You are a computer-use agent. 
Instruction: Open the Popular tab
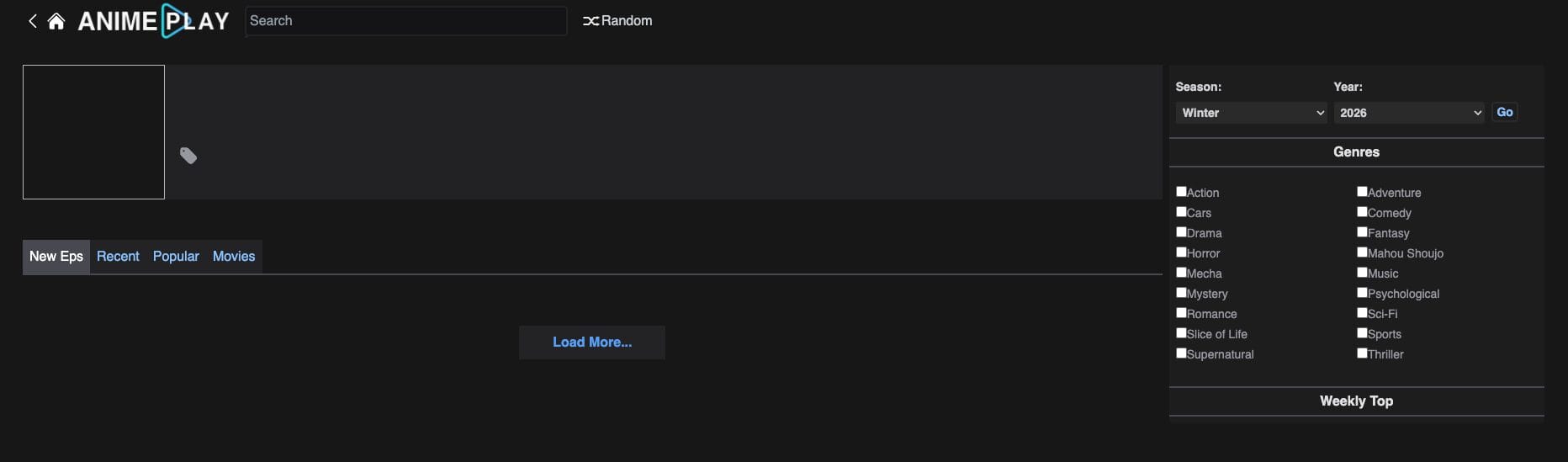coord(176,257)
